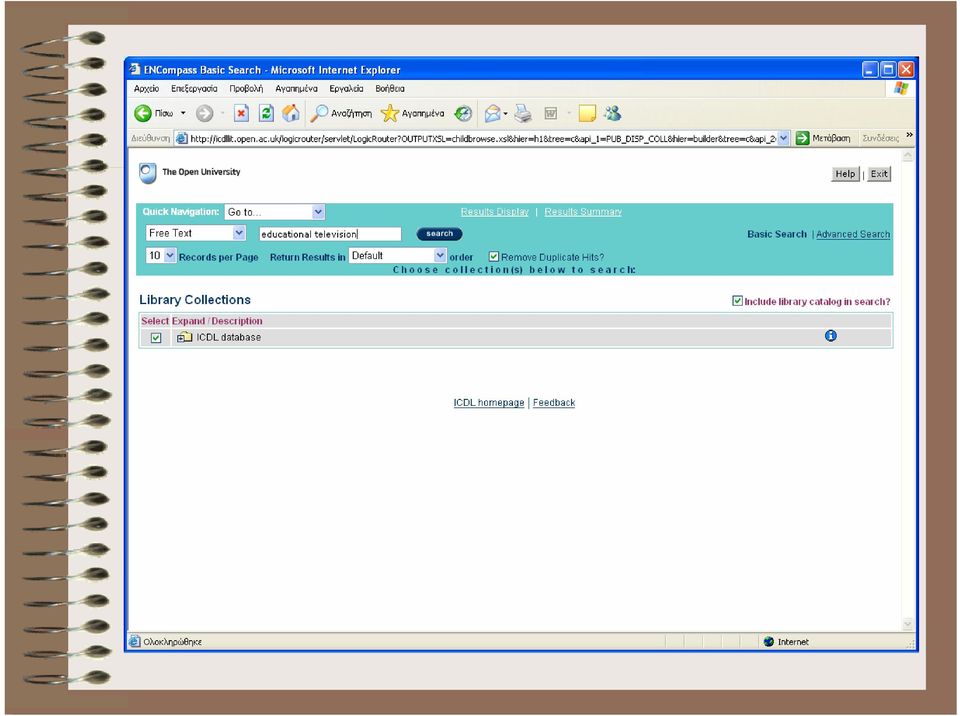Click the Help button
The height and width of the screenshot is (716, 960).
[845, 174]
